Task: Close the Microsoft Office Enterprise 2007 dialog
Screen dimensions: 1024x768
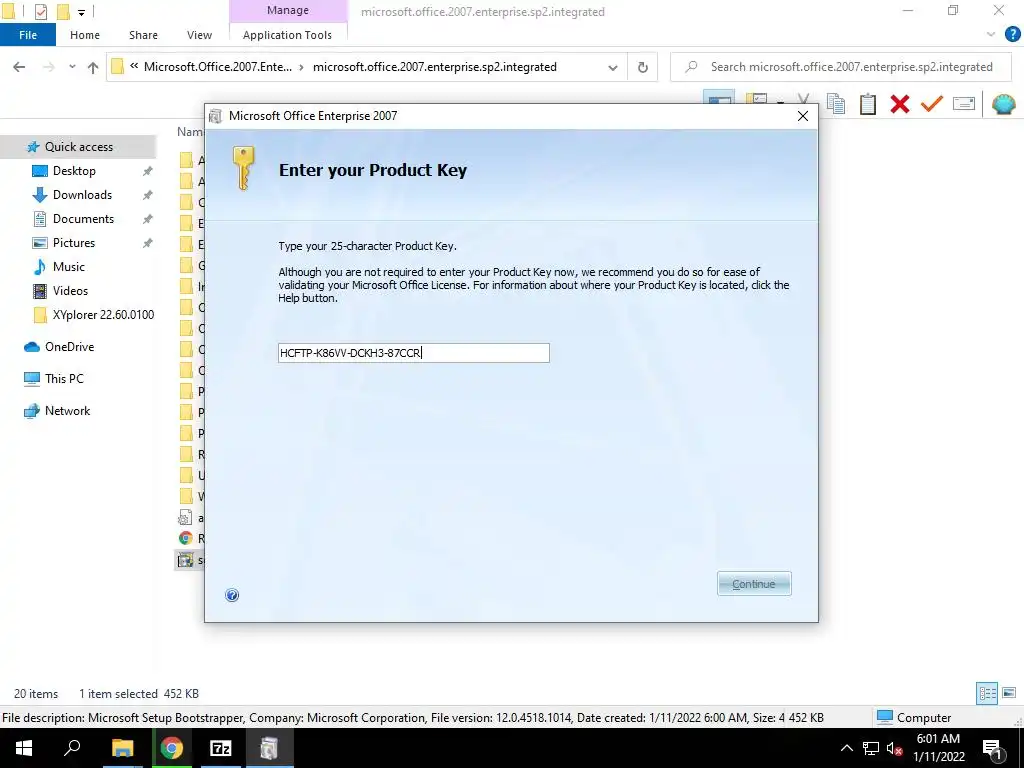Action: [803, 116]
